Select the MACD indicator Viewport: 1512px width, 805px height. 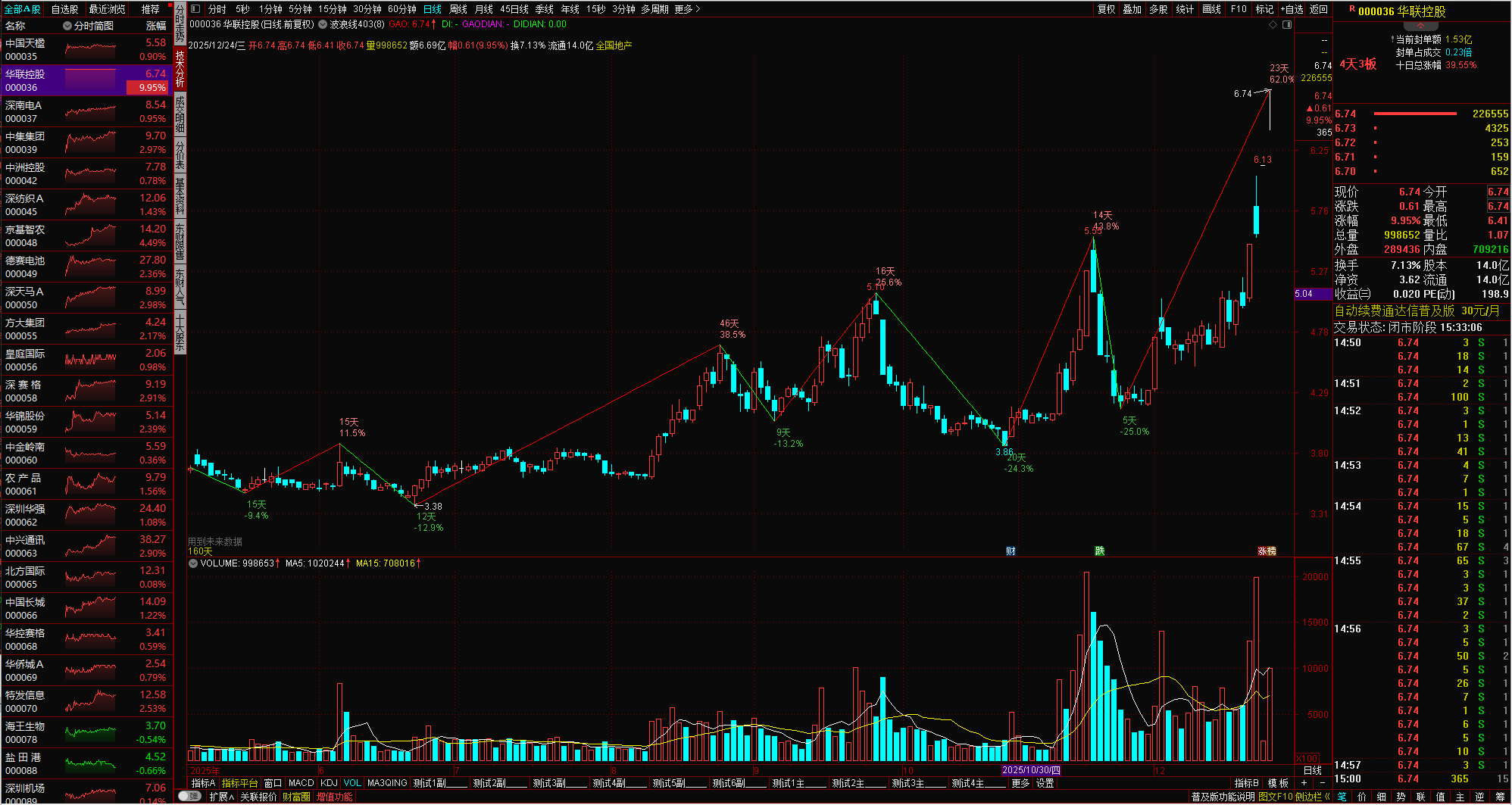(x=301, y=783)
